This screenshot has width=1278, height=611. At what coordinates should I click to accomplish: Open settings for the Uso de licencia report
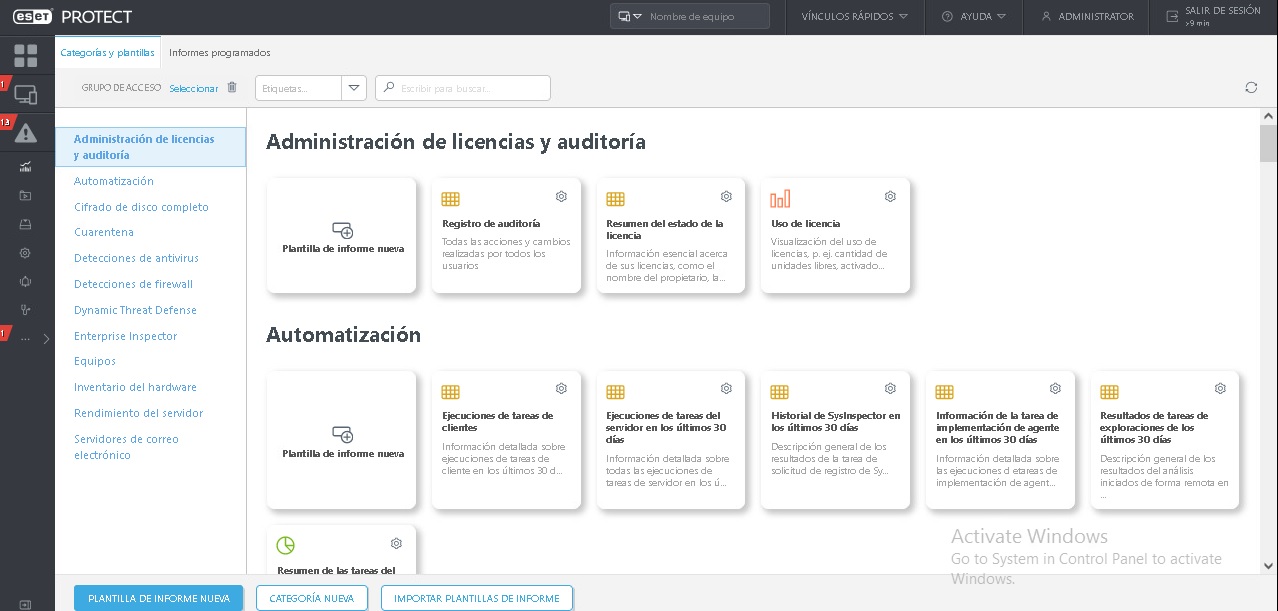[890, 196]
